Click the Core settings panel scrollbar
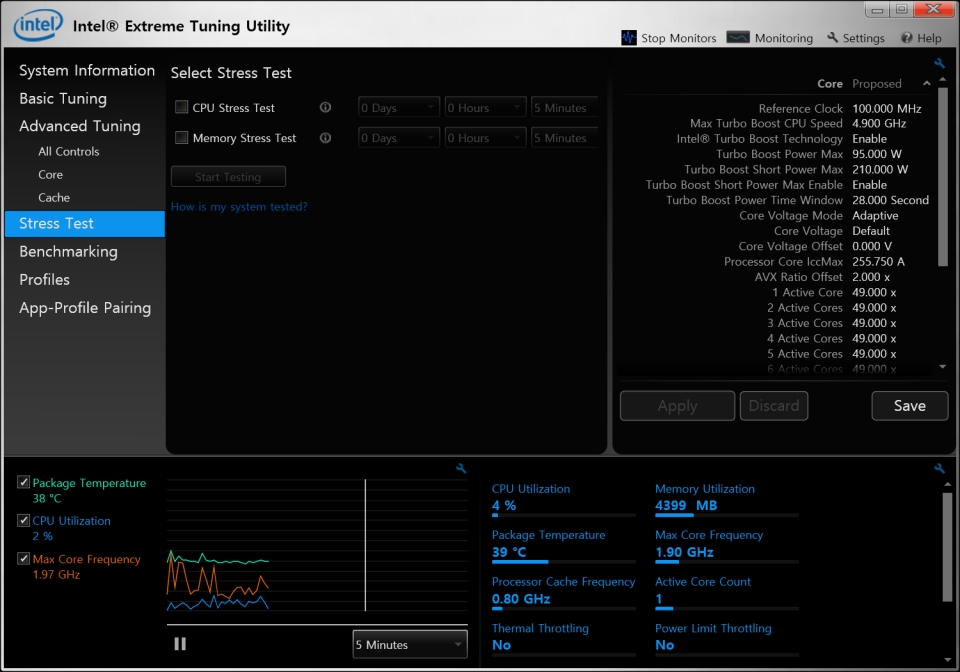The image size is (960, 672). (943, 180)
